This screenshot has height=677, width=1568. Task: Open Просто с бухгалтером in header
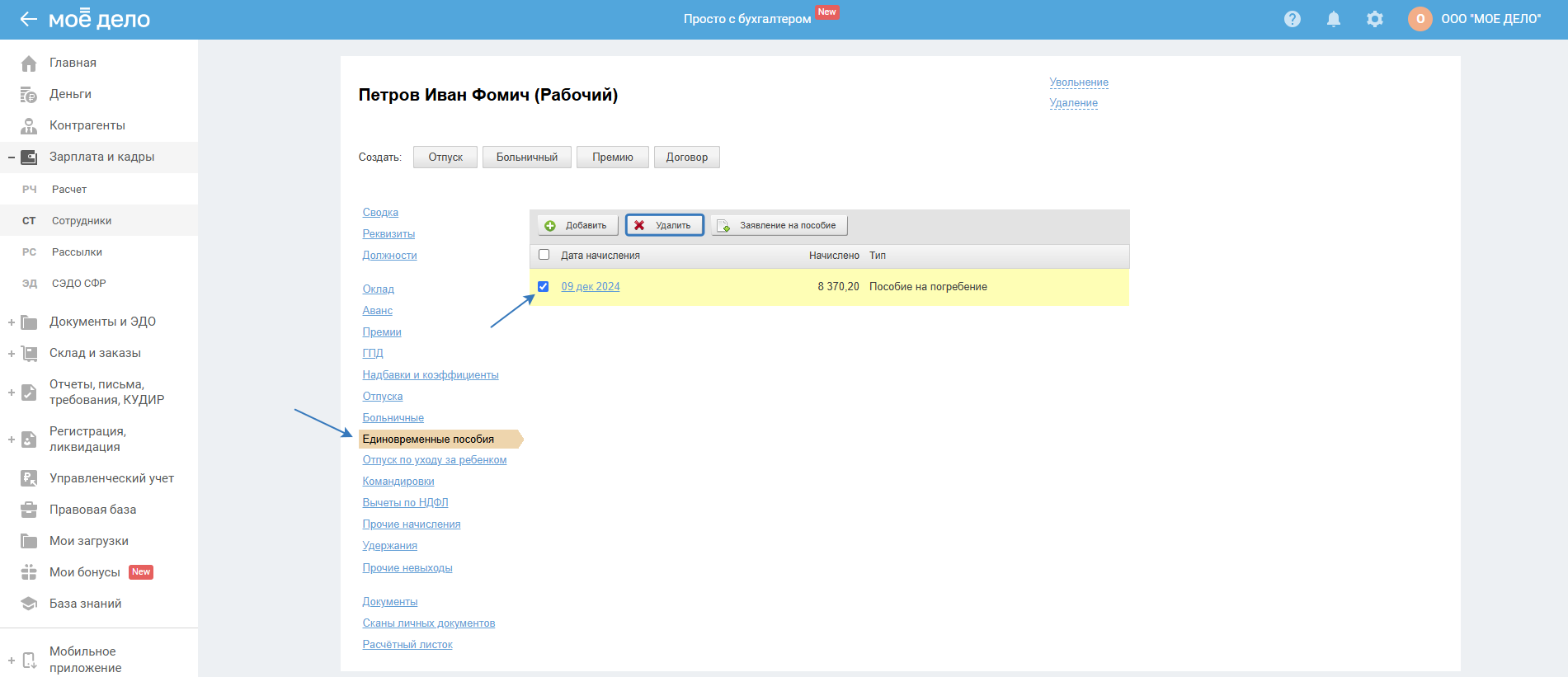coord(747,19)
